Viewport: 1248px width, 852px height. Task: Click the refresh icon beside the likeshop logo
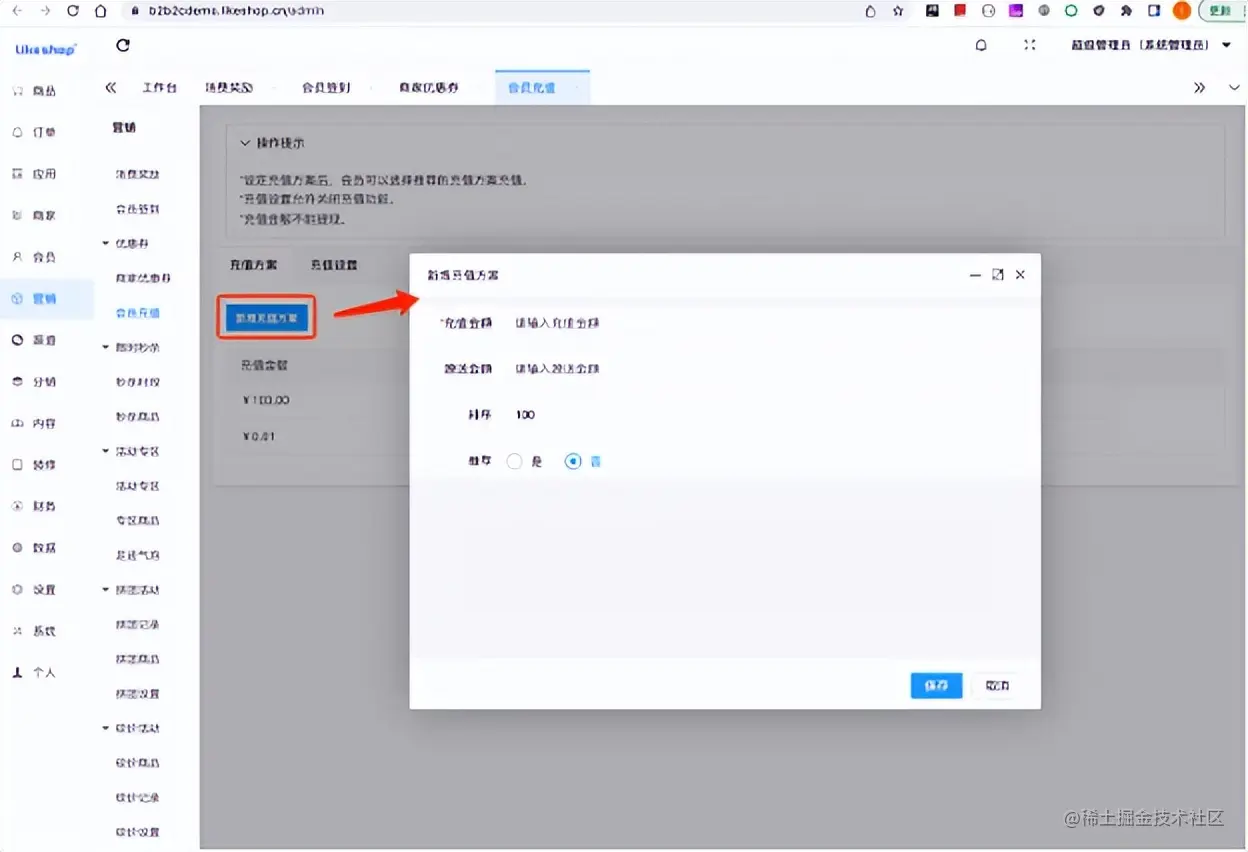point(123,45)
